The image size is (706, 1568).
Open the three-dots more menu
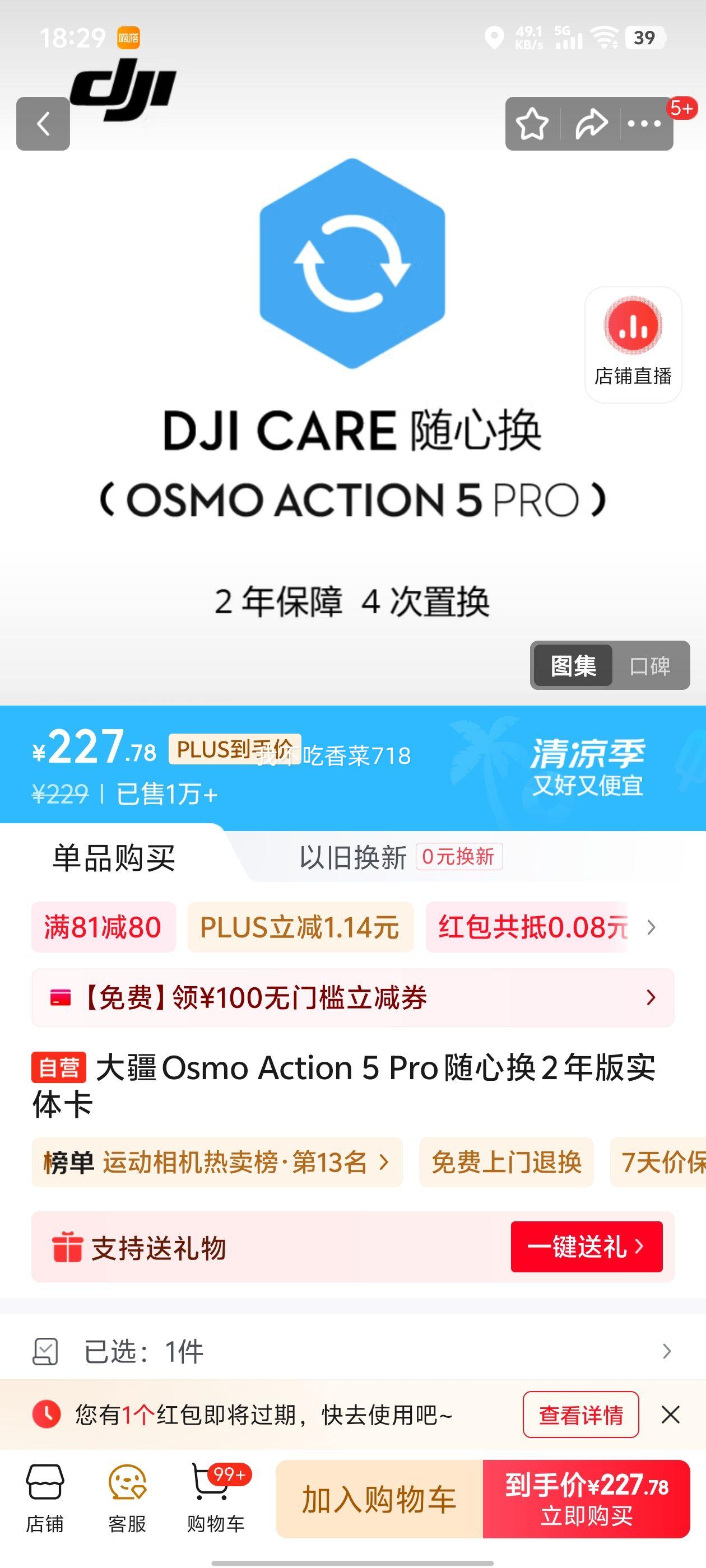click(644, 124)
